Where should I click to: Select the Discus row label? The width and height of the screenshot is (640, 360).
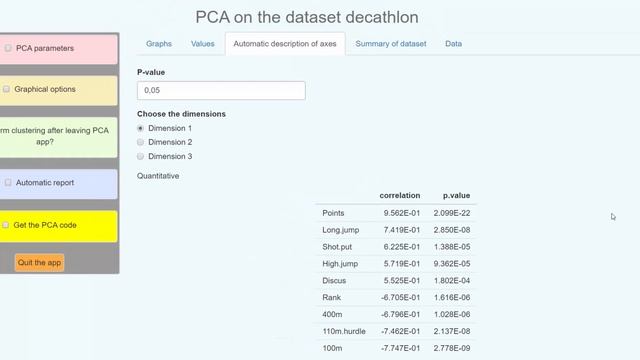point(334,281)
